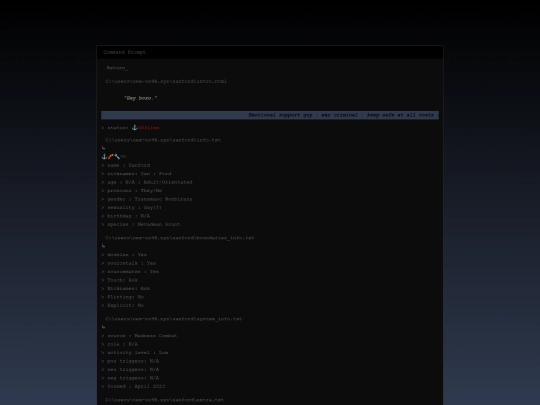The image size is (540, 405).
Task: Click the hooked arrow under the system_info.txt path
Action: pos(103,327)
